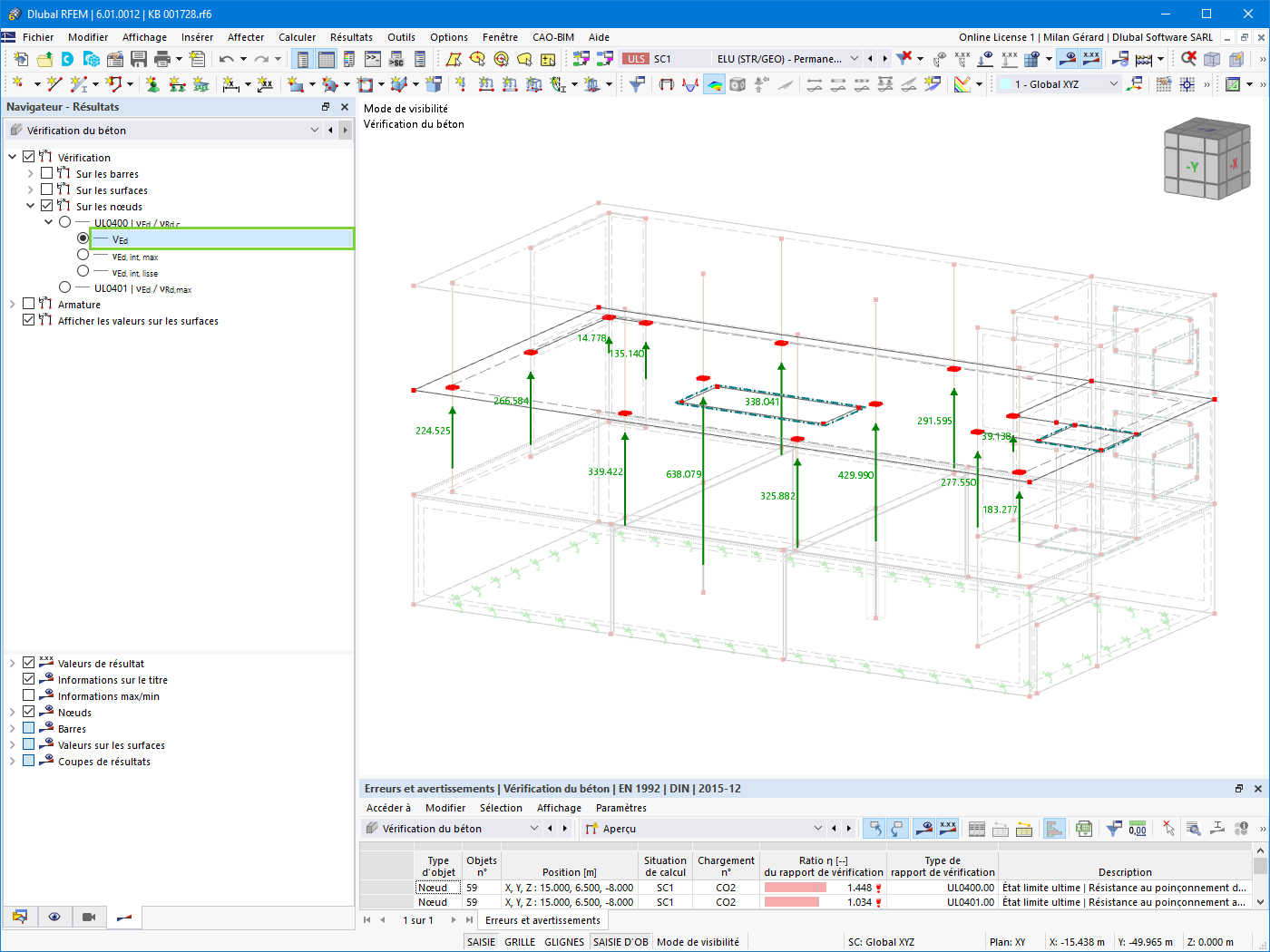Select the surface results display icon
The image size is (1270, 952).
point(715,84)
